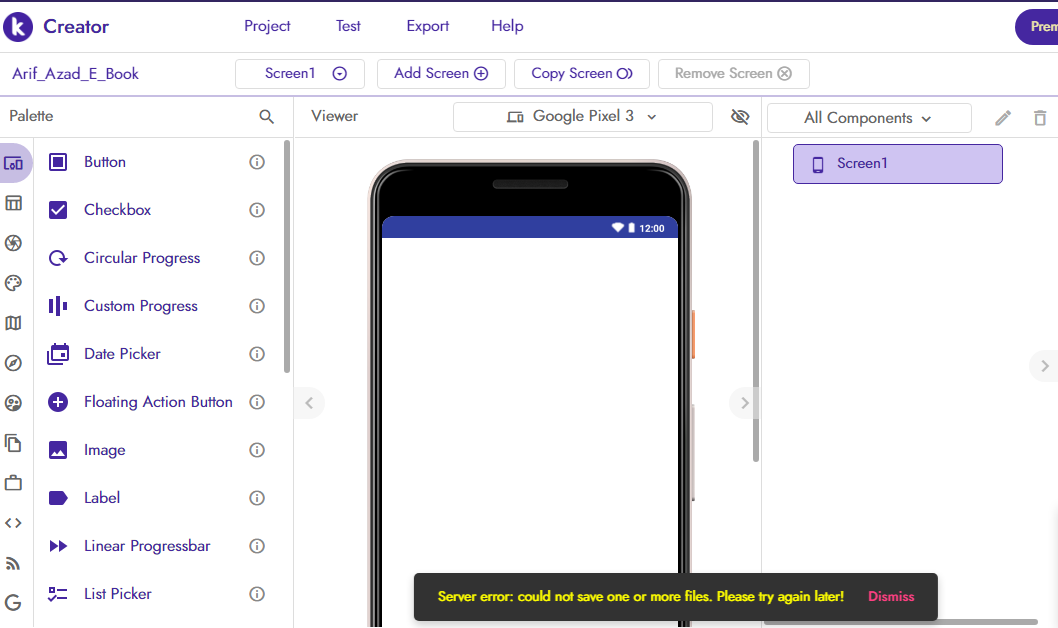Delete selected component with the trash icon
Screen dimensions: 1058x628
(x=1040, y=117)
